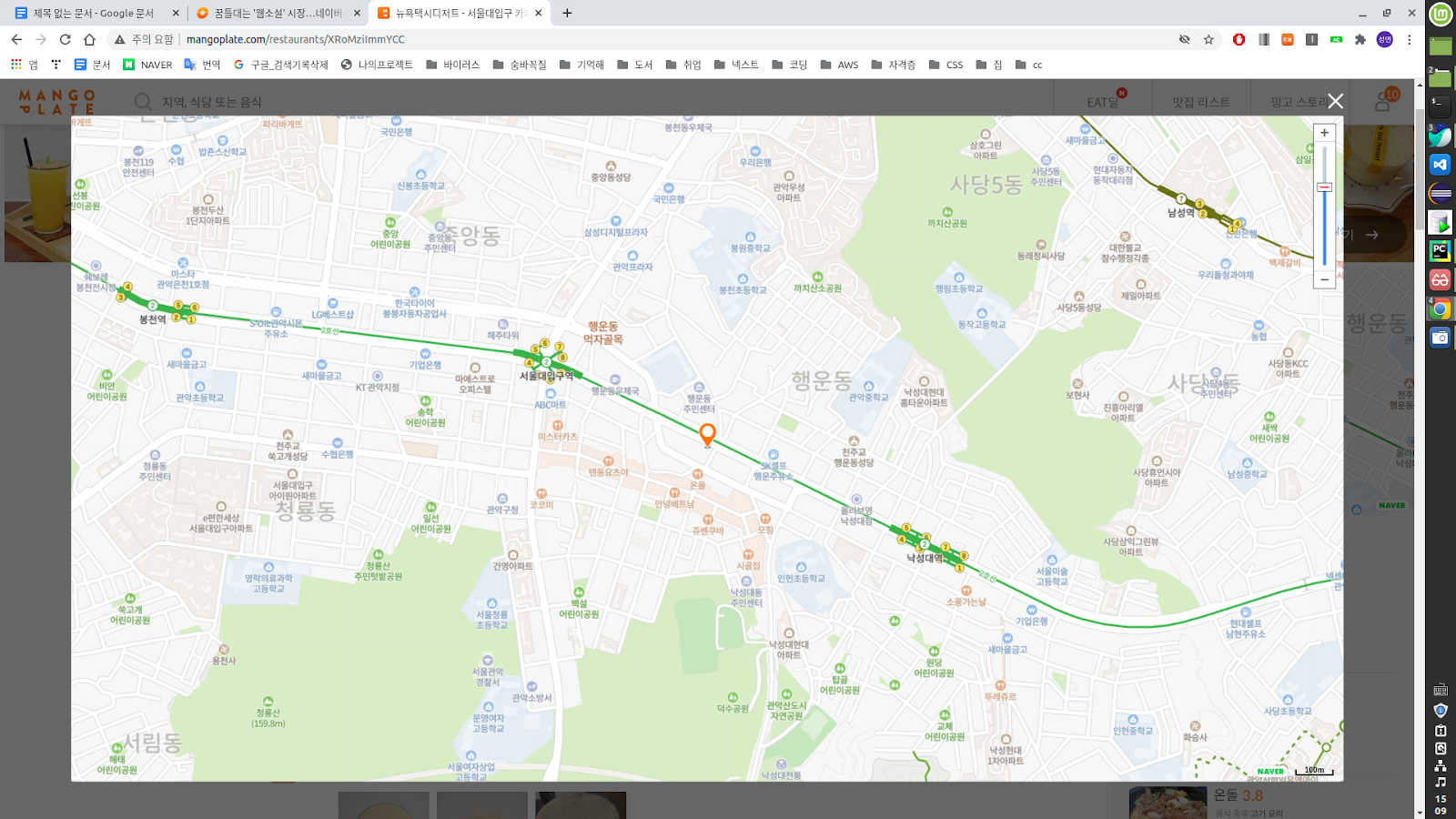Open the 구글_검색기록삭제 bookmark
Image resolution: width=1456 pixels, height=819 pixels.
[x=280, y=65]
